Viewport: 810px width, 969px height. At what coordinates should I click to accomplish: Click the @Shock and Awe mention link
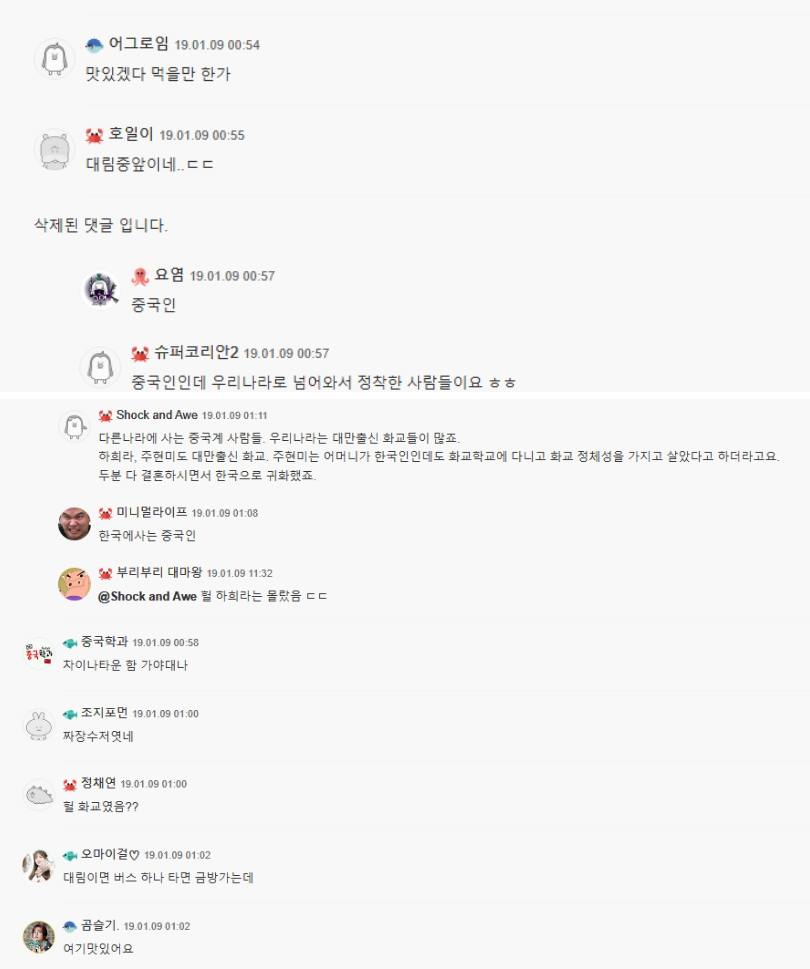pos(147,596)
